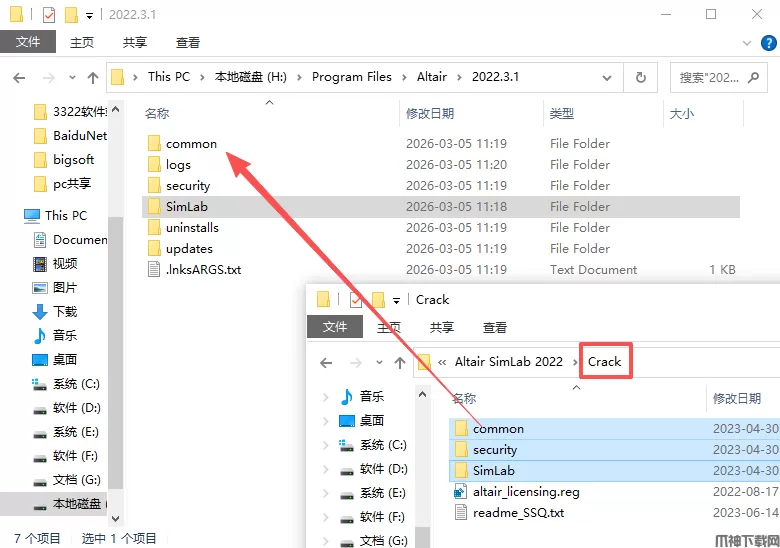Go up one level in Crack window
The width and height of the screenshot is (780, 548).
(x=399, y=363)
